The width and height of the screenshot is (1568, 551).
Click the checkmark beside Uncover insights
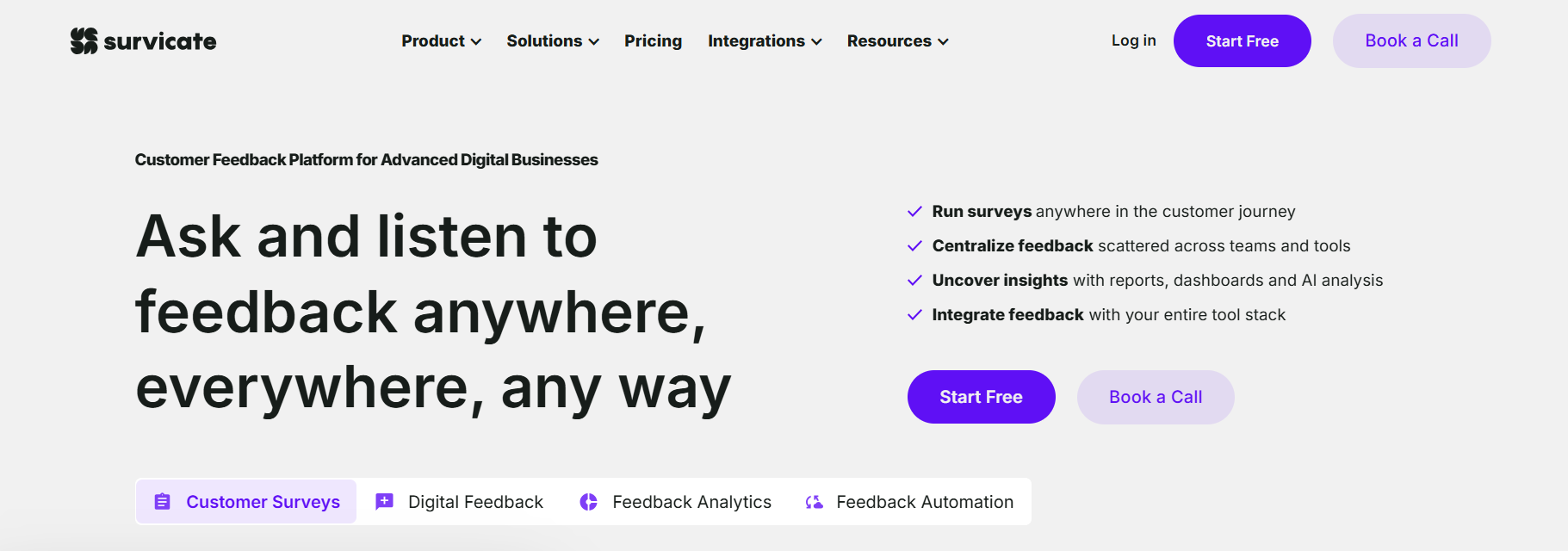[x=915, y=281]
